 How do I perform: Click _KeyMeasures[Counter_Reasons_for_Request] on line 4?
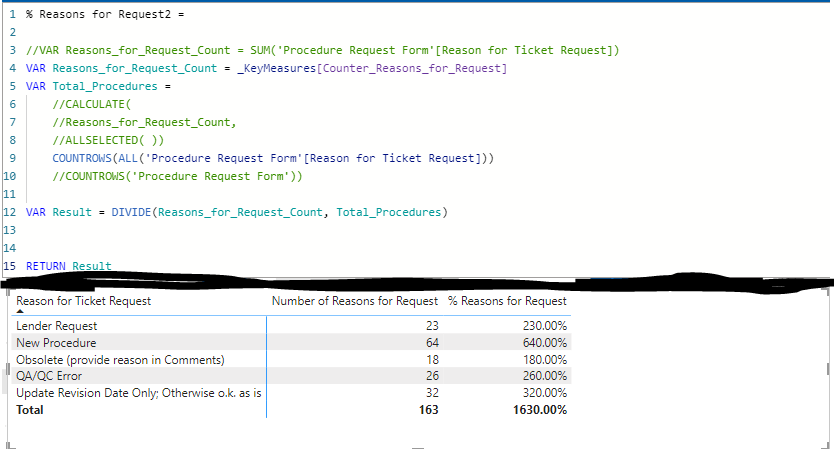click(372, 69)
